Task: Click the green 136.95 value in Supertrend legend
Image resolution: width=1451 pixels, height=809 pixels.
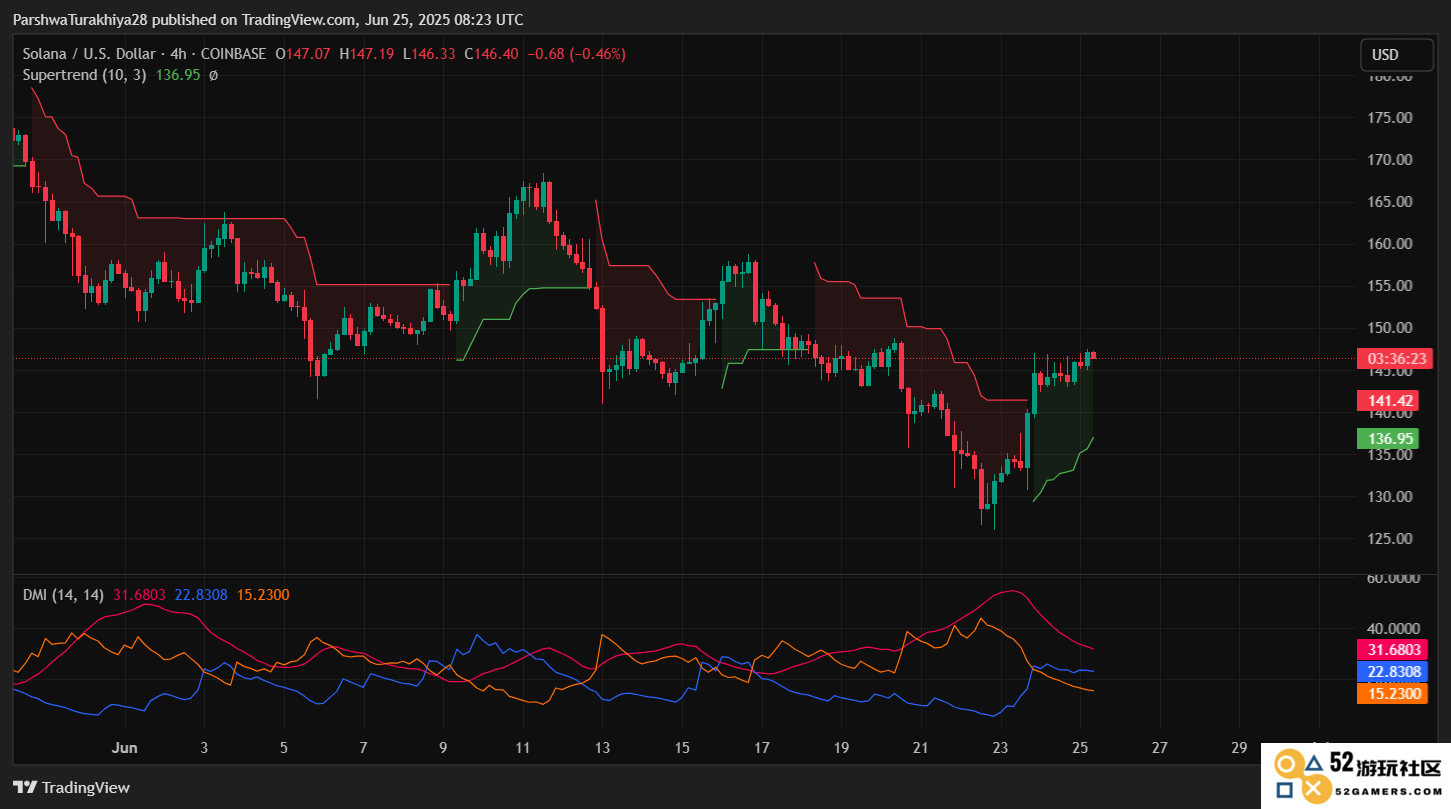Action: (178, 75)
